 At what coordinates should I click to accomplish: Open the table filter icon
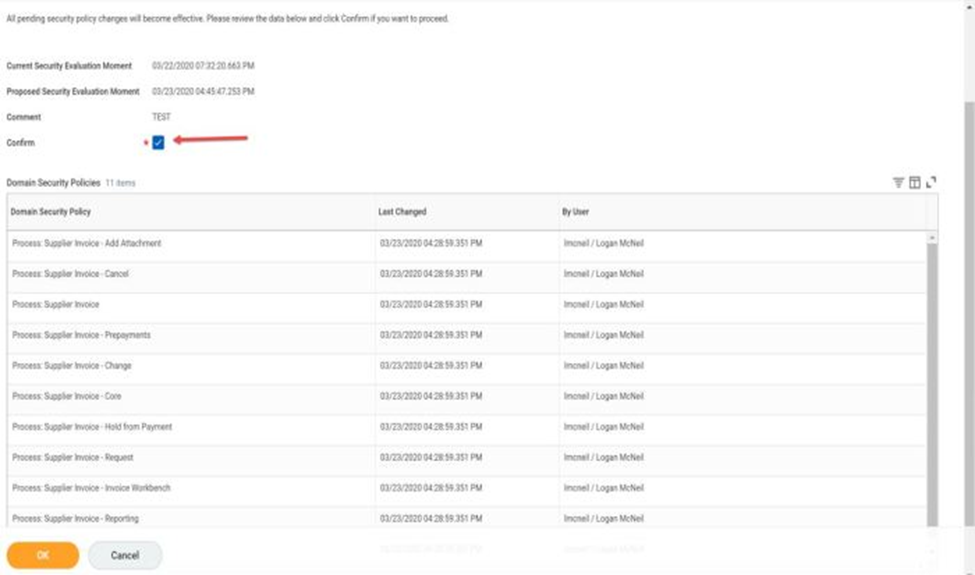tap(898, 182)
